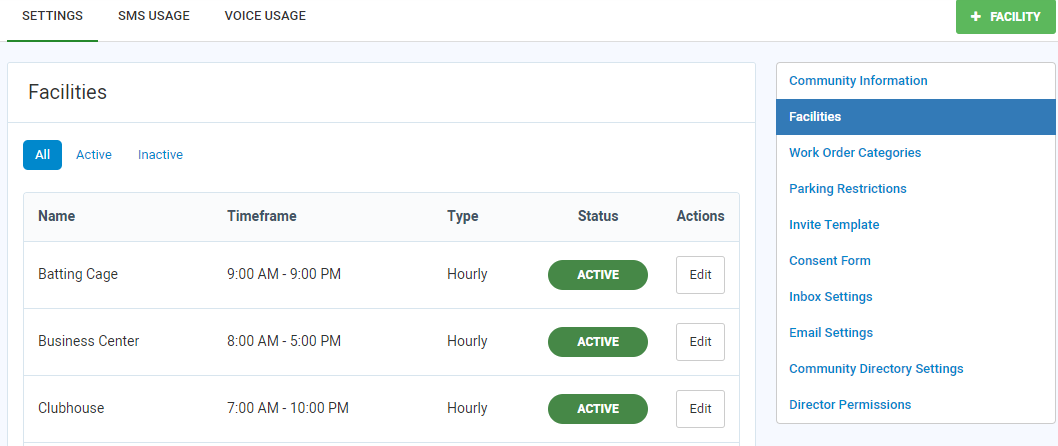Image resolution: width=1058 pixels, height=446 pixels.
Task: Edit the Clubhouse facility
Action: (700, 409)
